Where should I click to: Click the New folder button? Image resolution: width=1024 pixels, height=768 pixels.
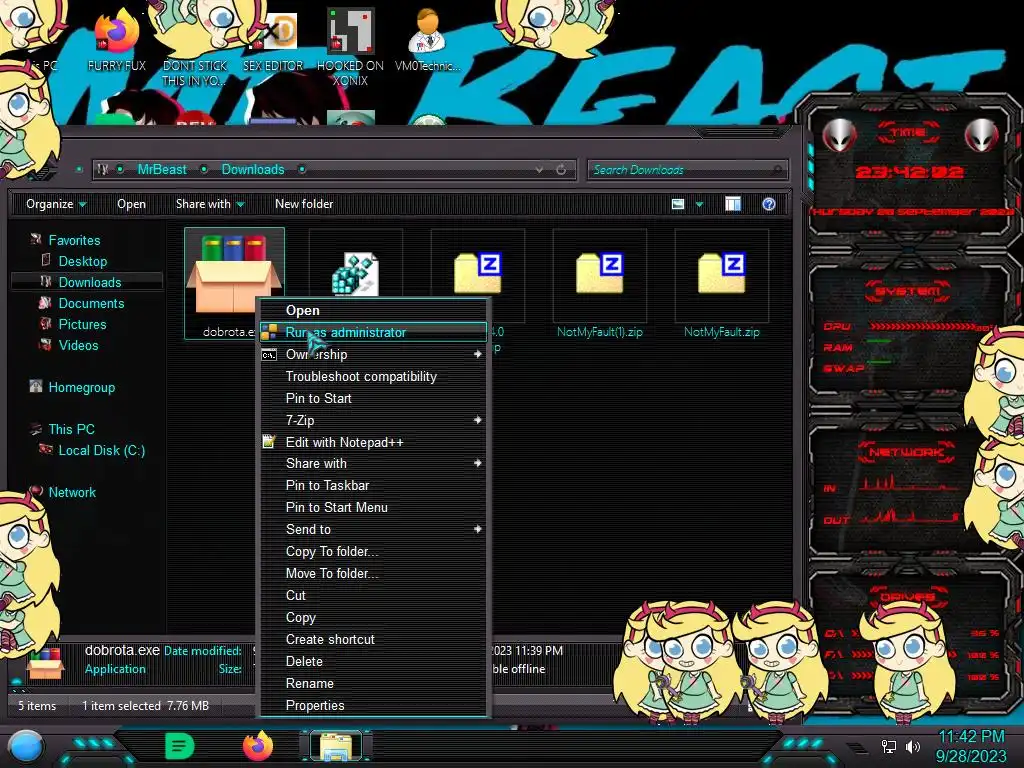304,204
